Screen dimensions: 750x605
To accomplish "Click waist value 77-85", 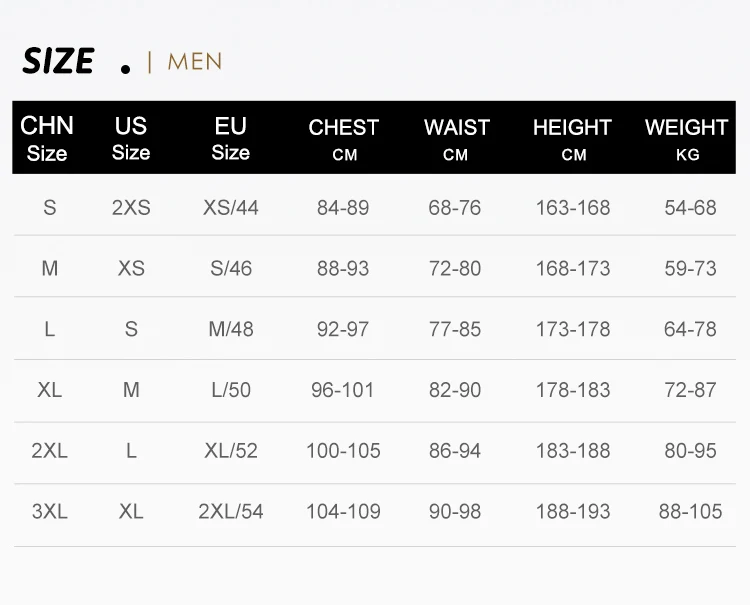I will point(455,329).
